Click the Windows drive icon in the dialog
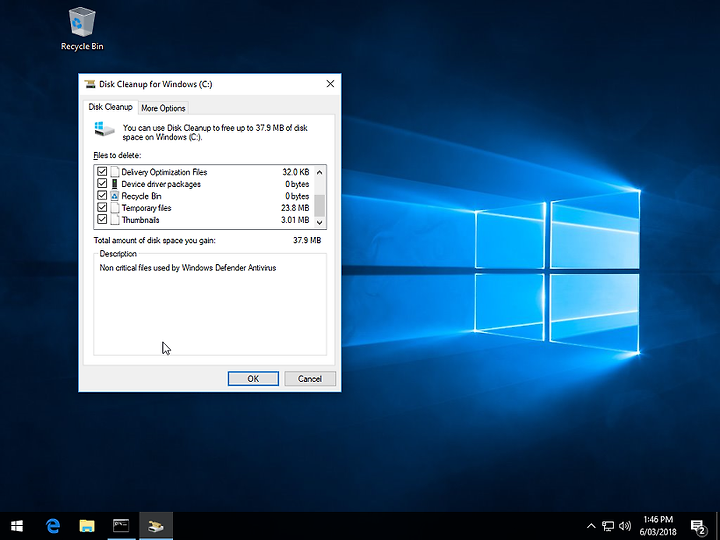The width and height of the screenshot is (720, 540). point(104,129)
